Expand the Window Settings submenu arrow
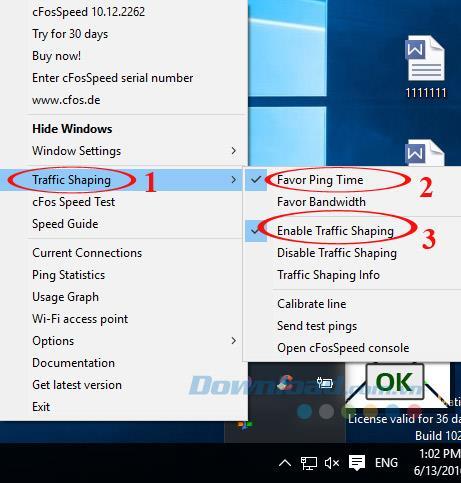461x483 pixels. (x=234, y=151)
